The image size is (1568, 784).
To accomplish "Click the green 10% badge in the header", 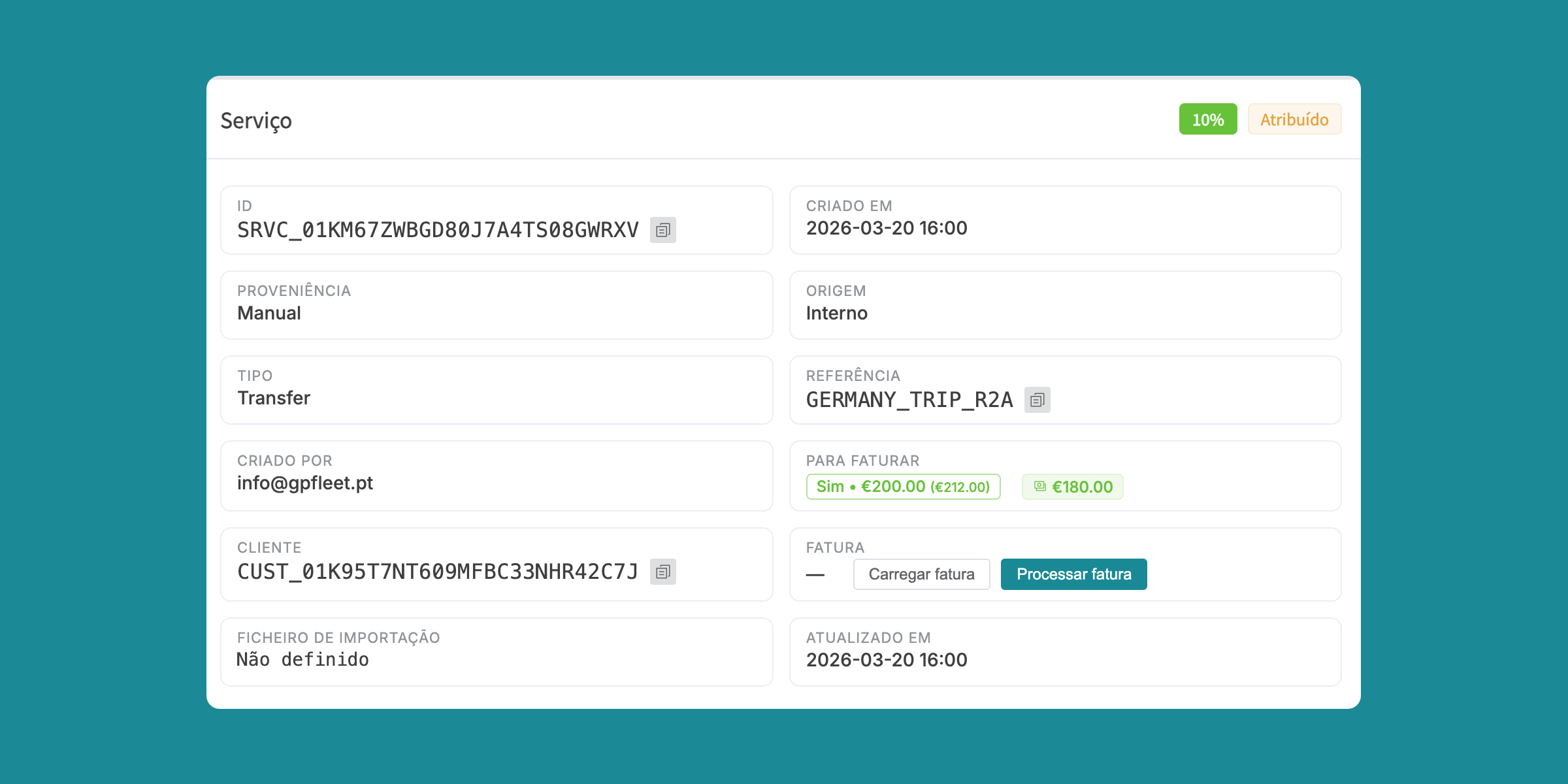I will tap(1208, 119).
